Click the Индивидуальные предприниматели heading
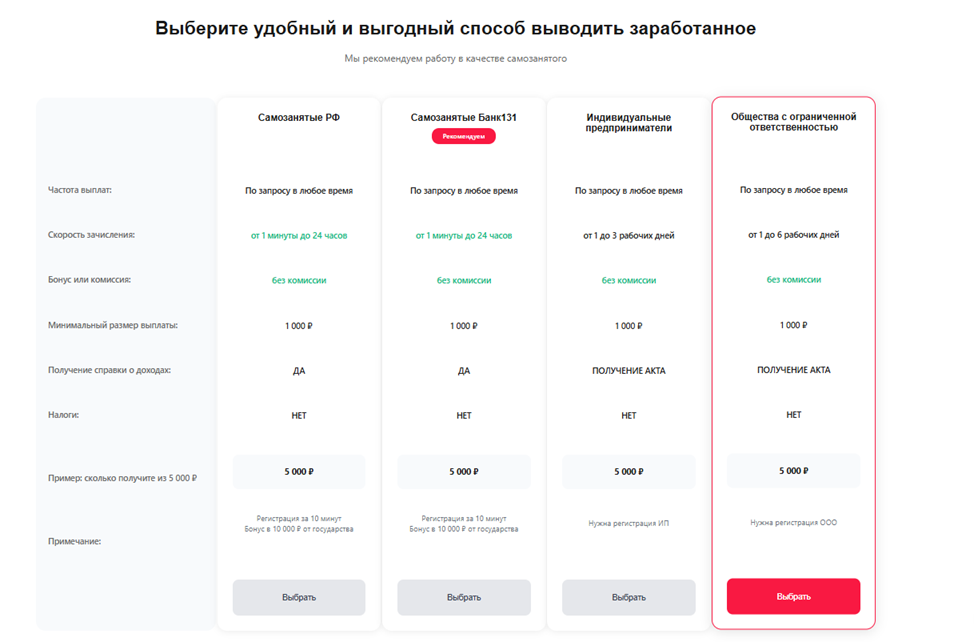The image size is (974, 642). [x=628, y=122]
